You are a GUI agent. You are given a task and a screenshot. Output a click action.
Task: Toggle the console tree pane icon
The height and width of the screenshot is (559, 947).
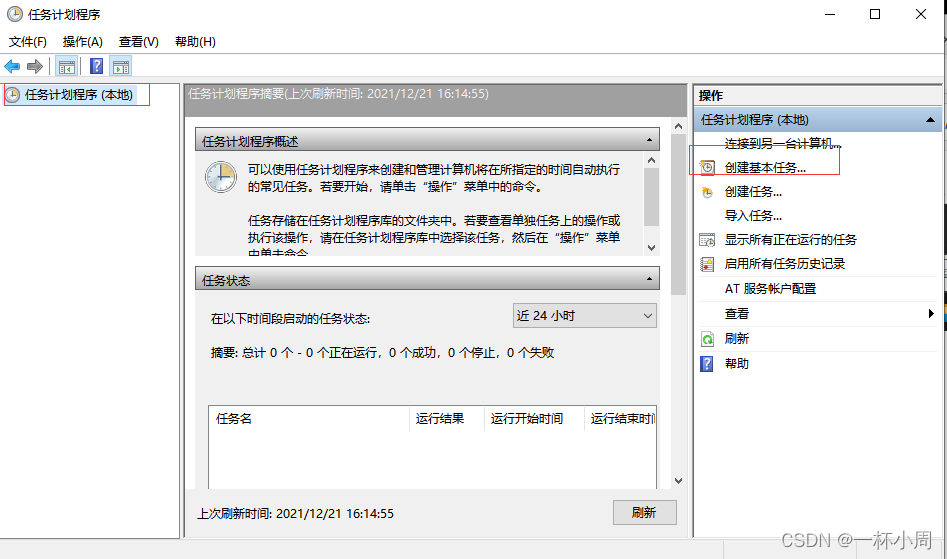66,66
